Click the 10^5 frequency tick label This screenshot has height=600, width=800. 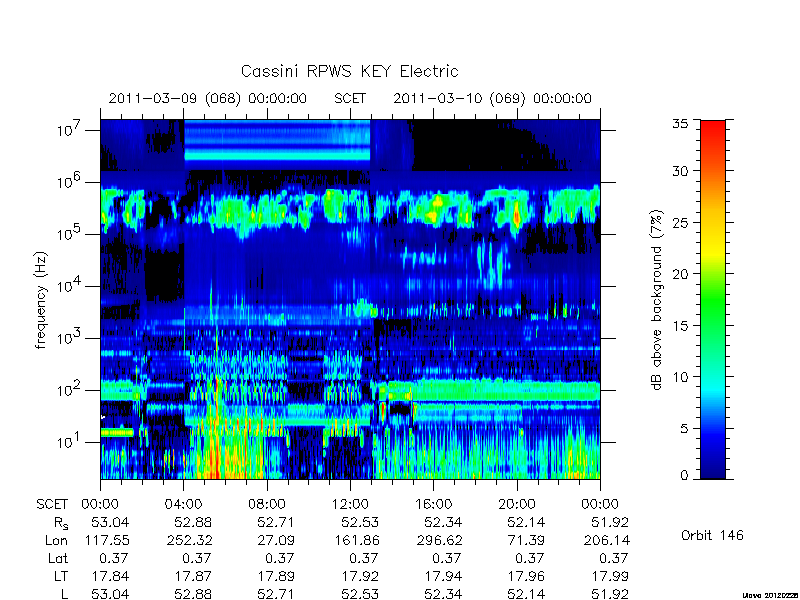70,234
